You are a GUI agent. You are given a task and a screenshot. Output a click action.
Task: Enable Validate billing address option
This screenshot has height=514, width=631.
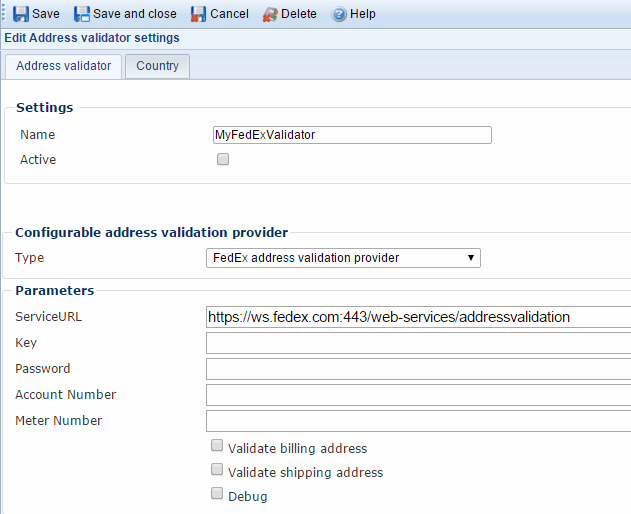[217, 446]
